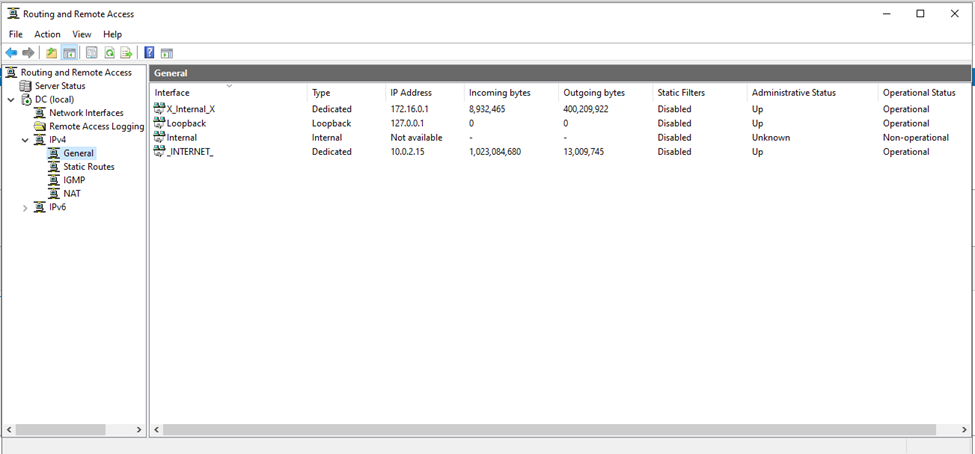The height and width of the screenshot is (454, 975).
Task: Click the tree pane scrollbar left arrow
Action: tap(9, 430)
